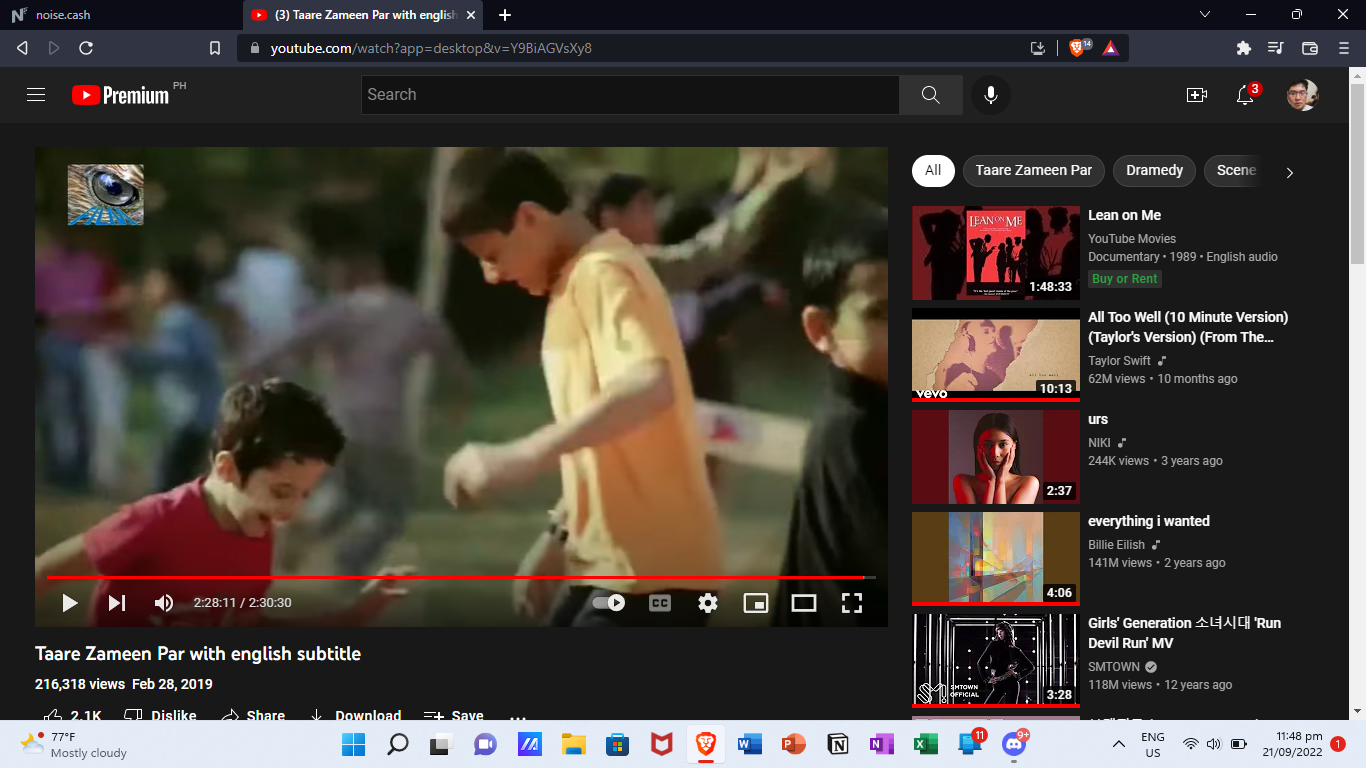
Task: Mute the video volume
Action: [x=163, y=603]
